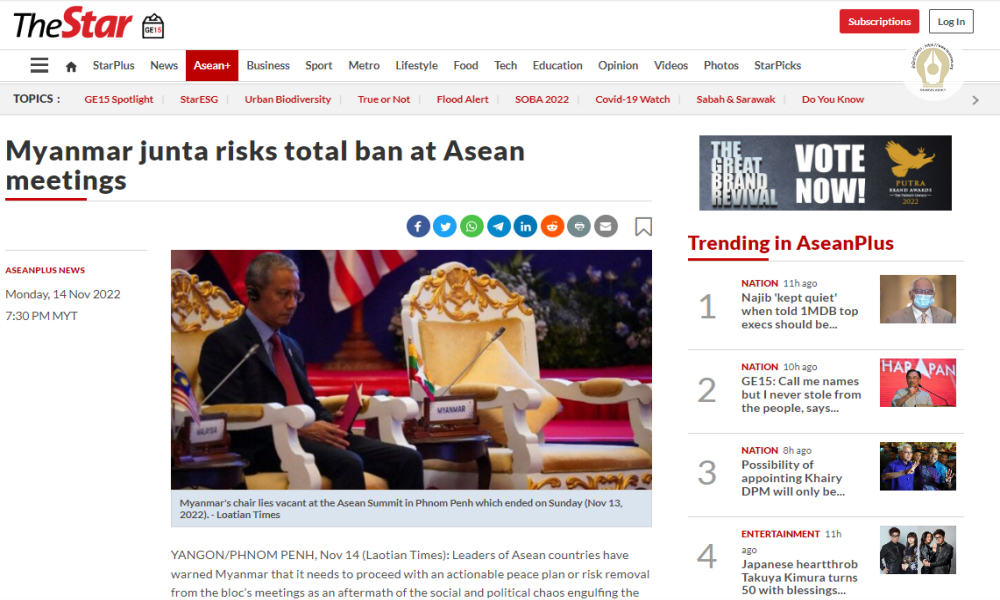This screenshot has height=600, width=1000.
Task: Share article on Twitter
Action: point(445,226)
